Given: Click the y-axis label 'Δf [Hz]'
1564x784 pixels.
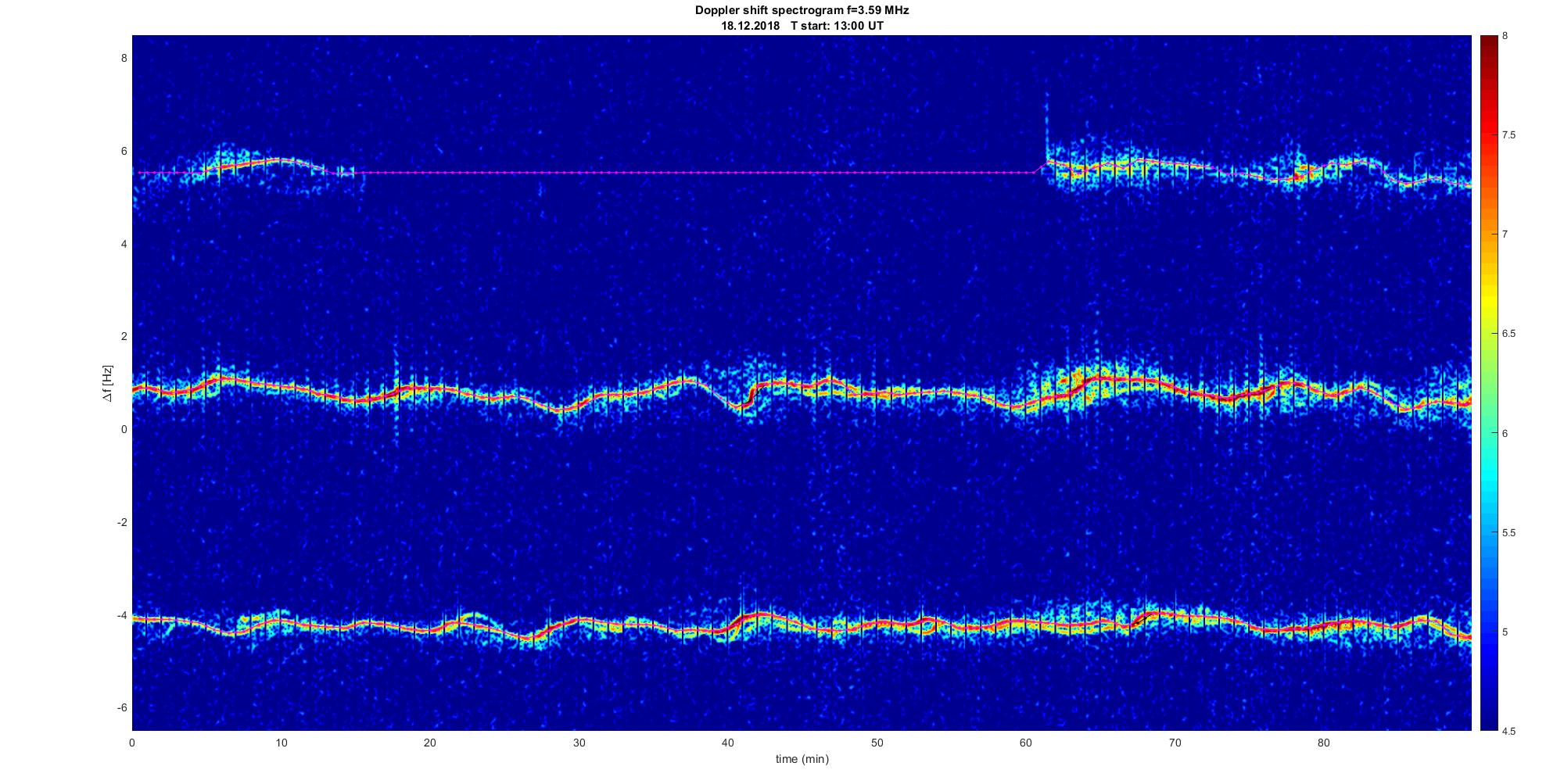Looking at the screenshot, I should (x=107, y=383).
